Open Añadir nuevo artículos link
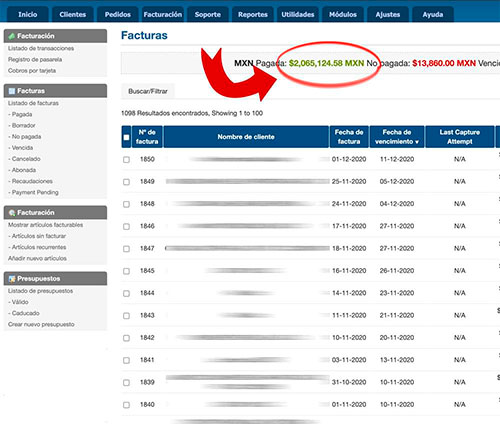Image resolution: width=500 pixels, height=424 pixels. (x=37, y=258)
